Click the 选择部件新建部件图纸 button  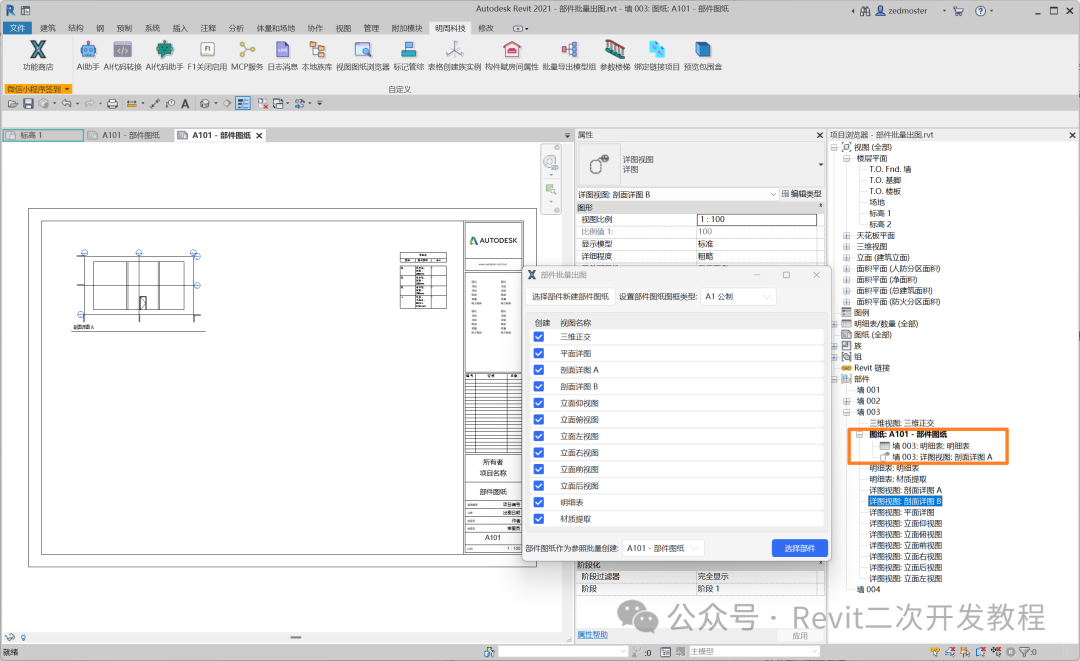[570, 296]
